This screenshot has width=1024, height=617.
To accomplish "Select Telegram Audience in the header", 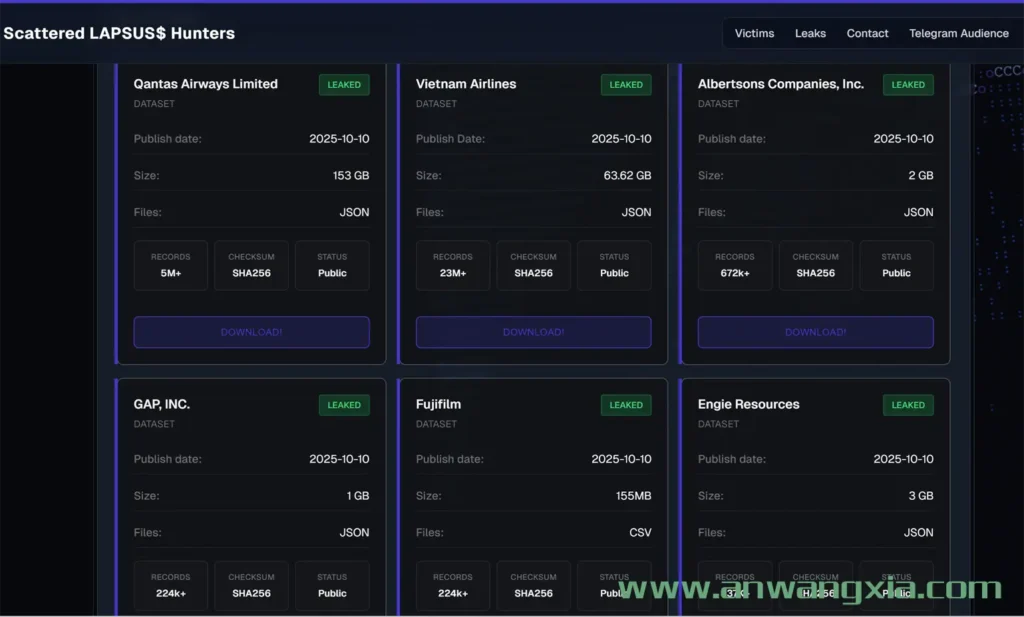I will point(958,33).
